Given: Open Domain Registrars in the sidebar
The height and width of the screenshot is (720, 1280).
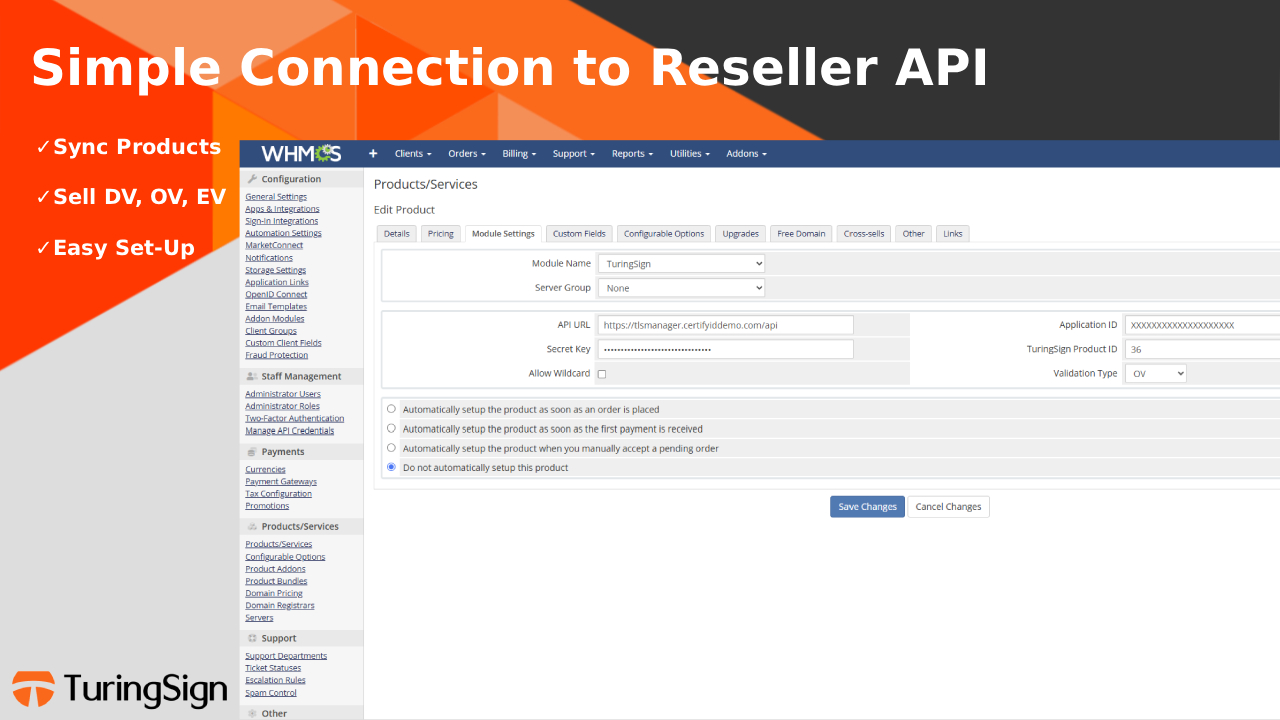Looking at the screenshot, I should [x=280, y=605].
